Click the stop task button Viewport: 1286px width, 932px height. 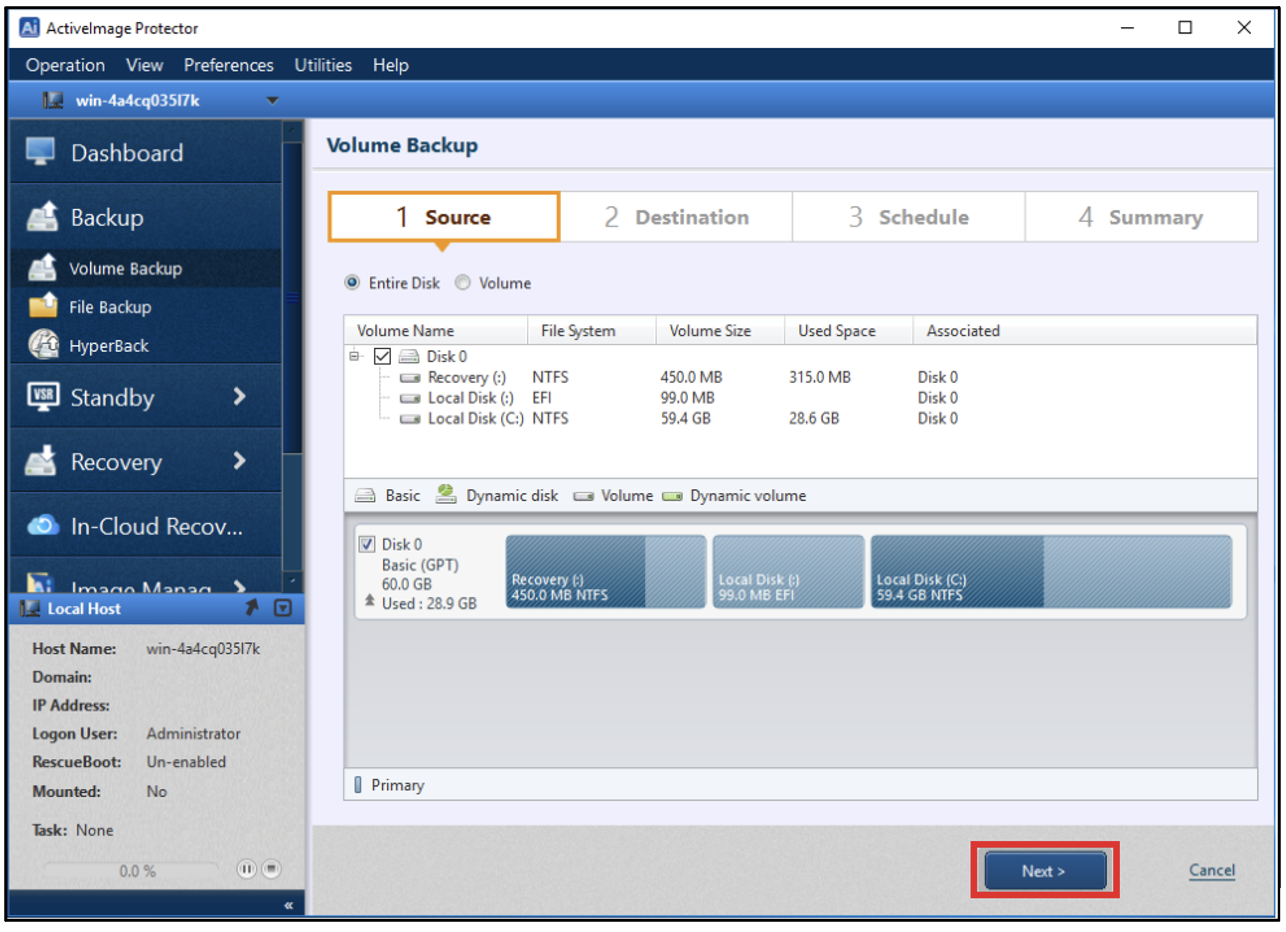coord(270,869)
